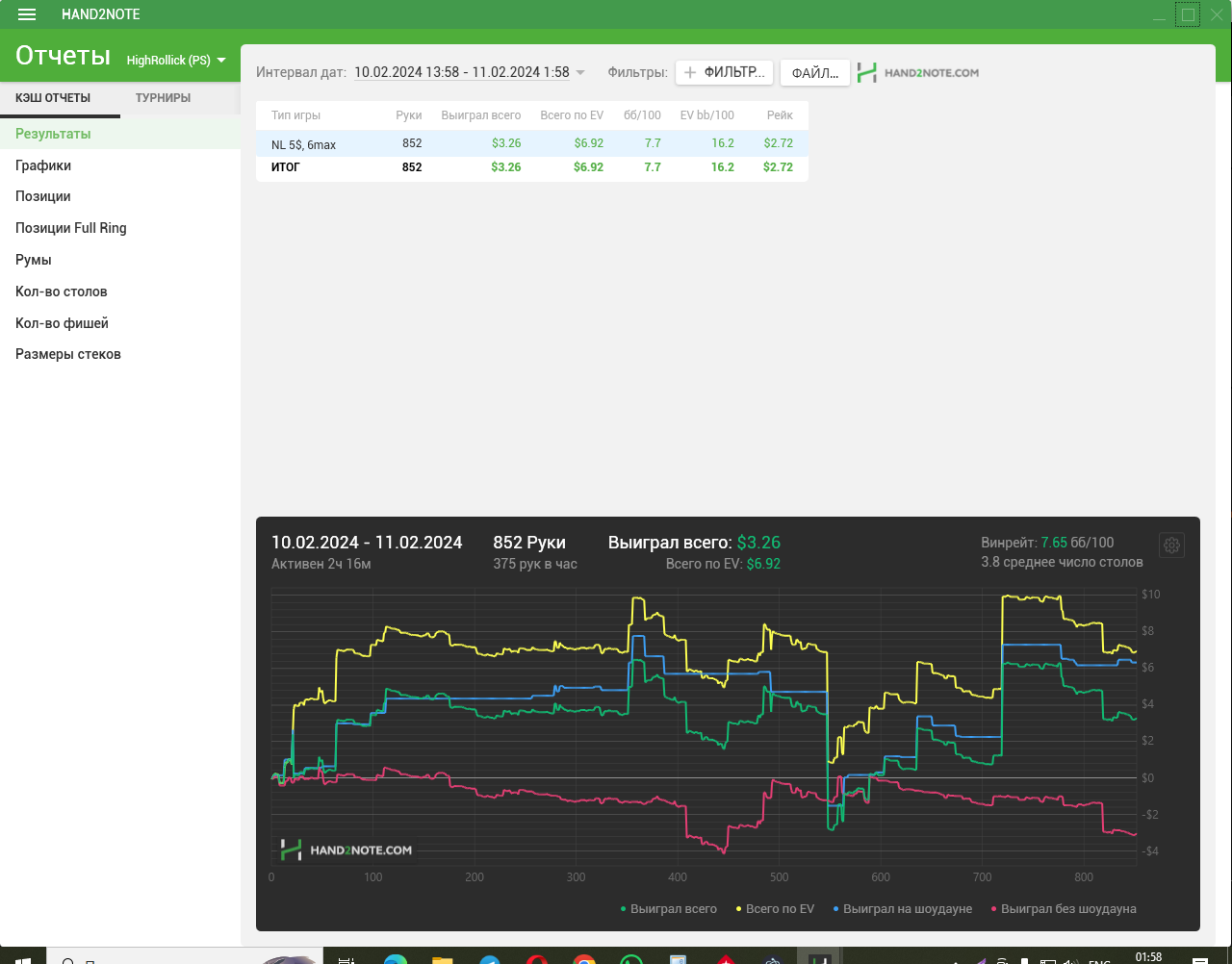
Task: Select the NL 5$, 6max table row
Action: pos(532,143)
